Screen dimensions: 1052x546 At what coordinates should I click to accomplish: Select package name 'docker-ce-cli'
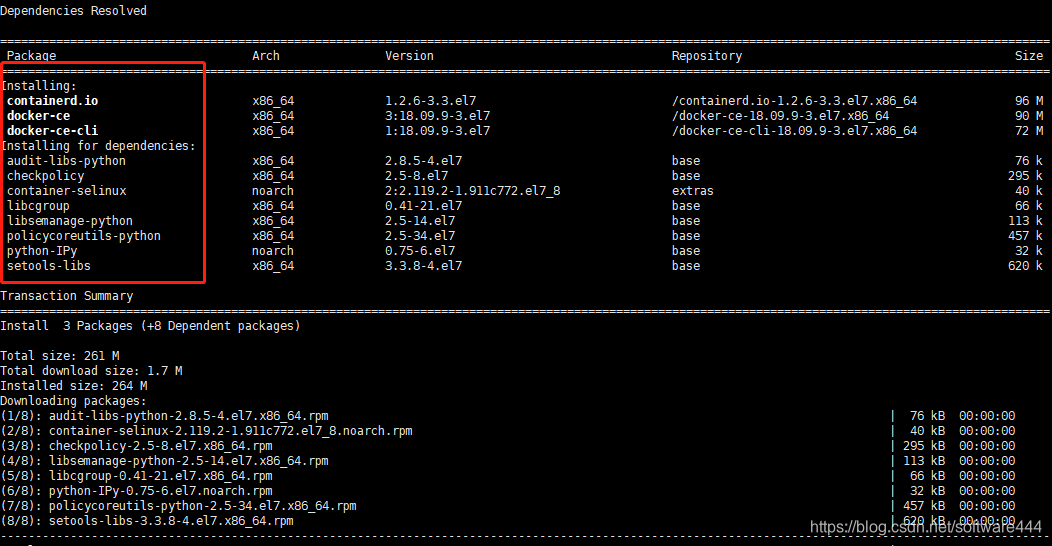[52, 131]
